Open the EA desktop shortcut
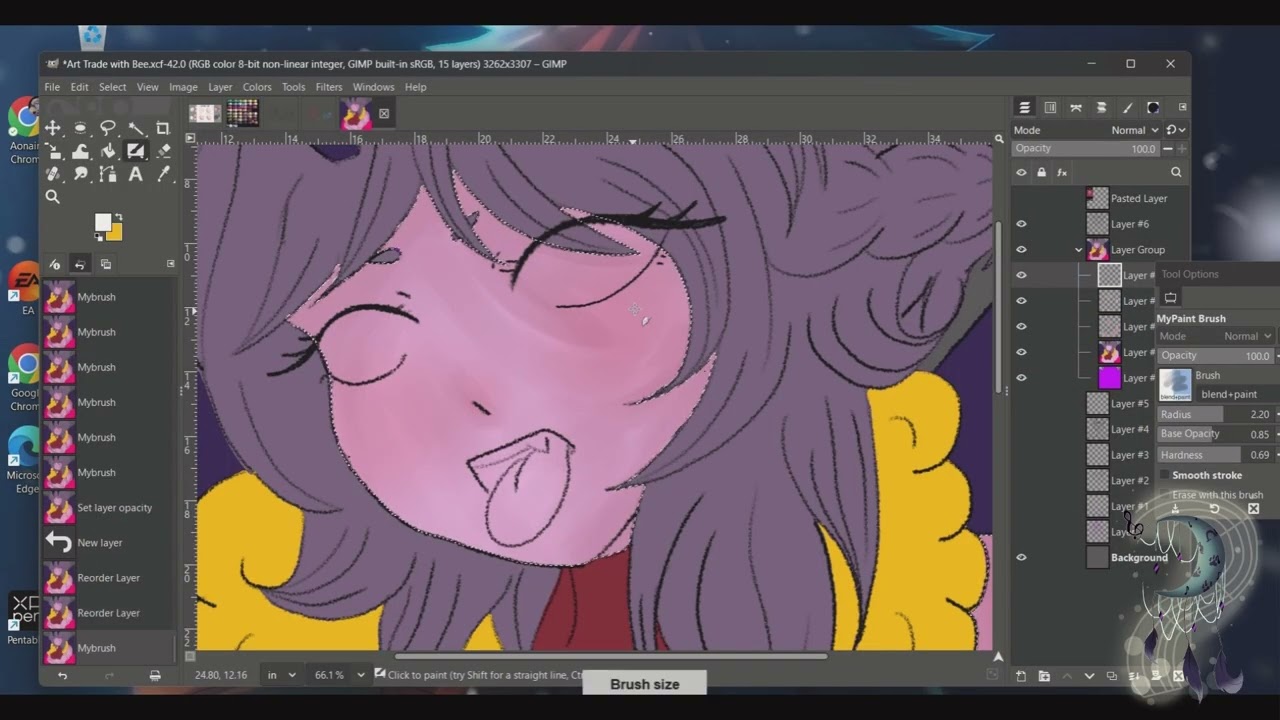The width and height of the screenshot is (1280, 720). pyautogui.click(x=25, y=290)
